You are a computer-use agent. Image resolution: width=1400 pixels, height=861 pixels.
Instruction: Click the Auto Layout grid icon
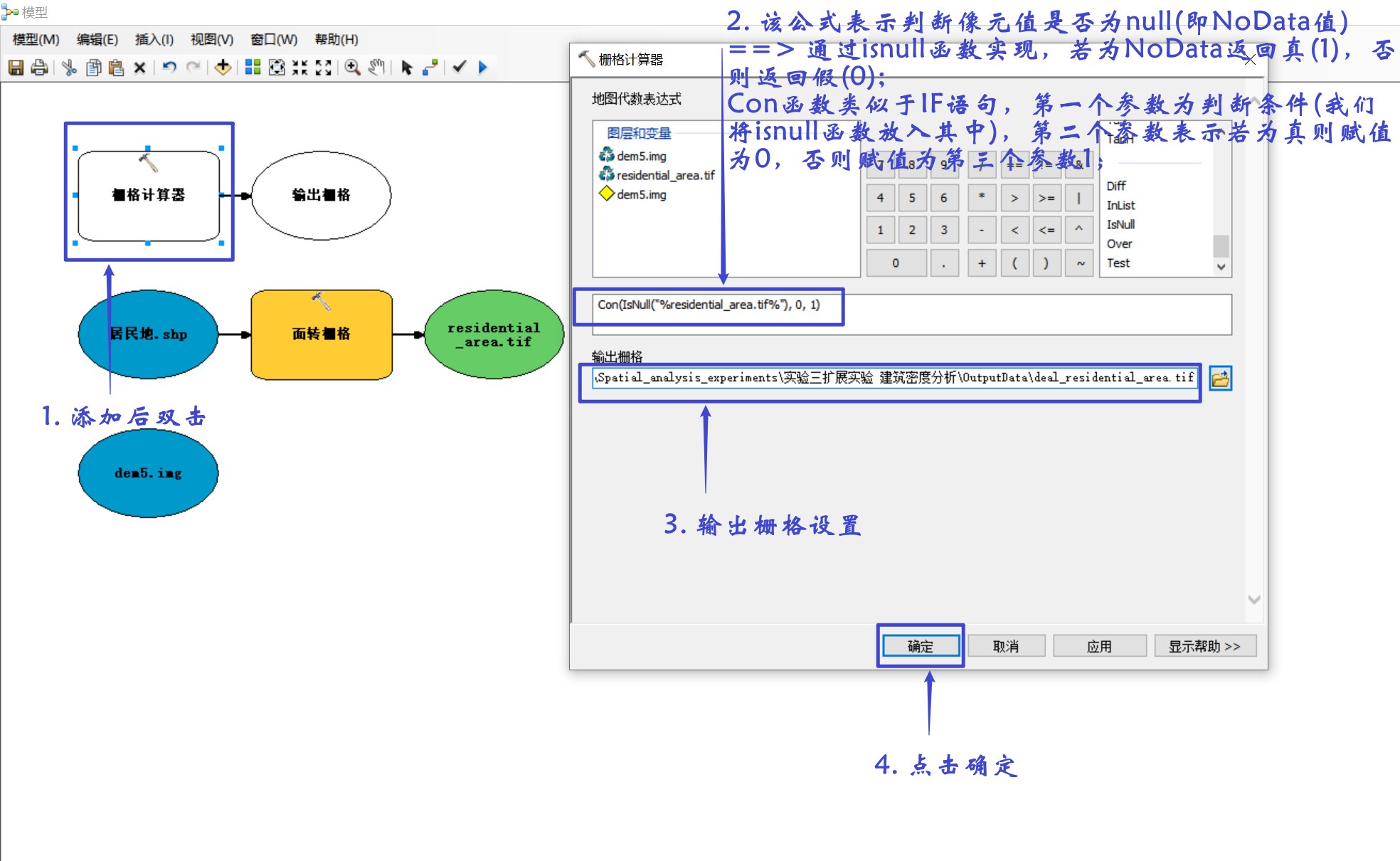pyautogui.click(x=253, y=68)
